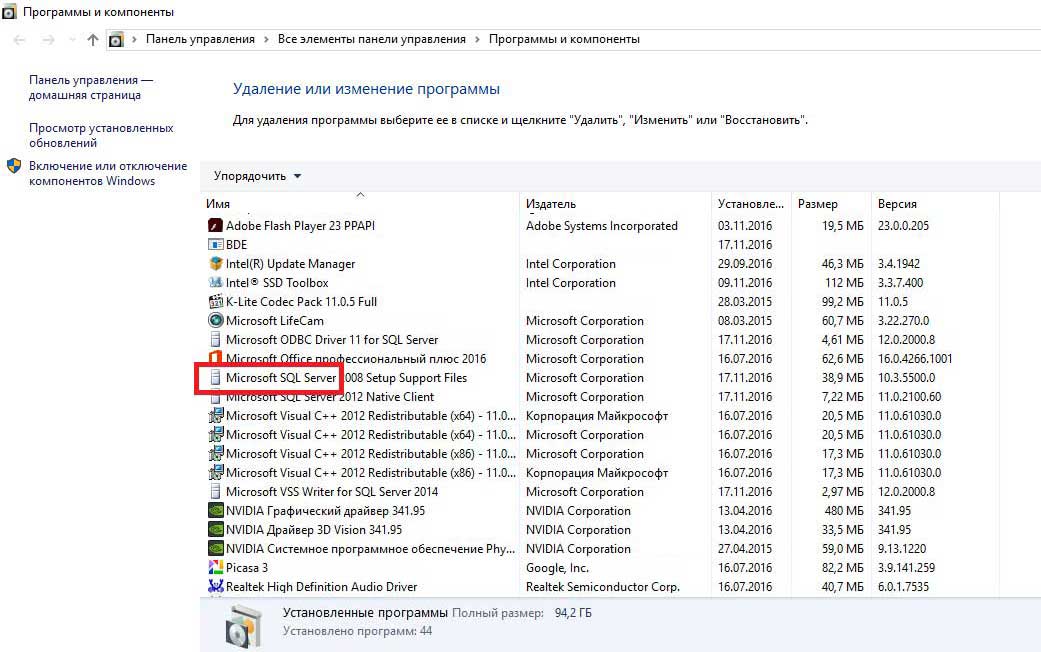The image size is (1041, 652).
Task: Open Просмотр установленных обновлений link
Action: tap(101, 135)
